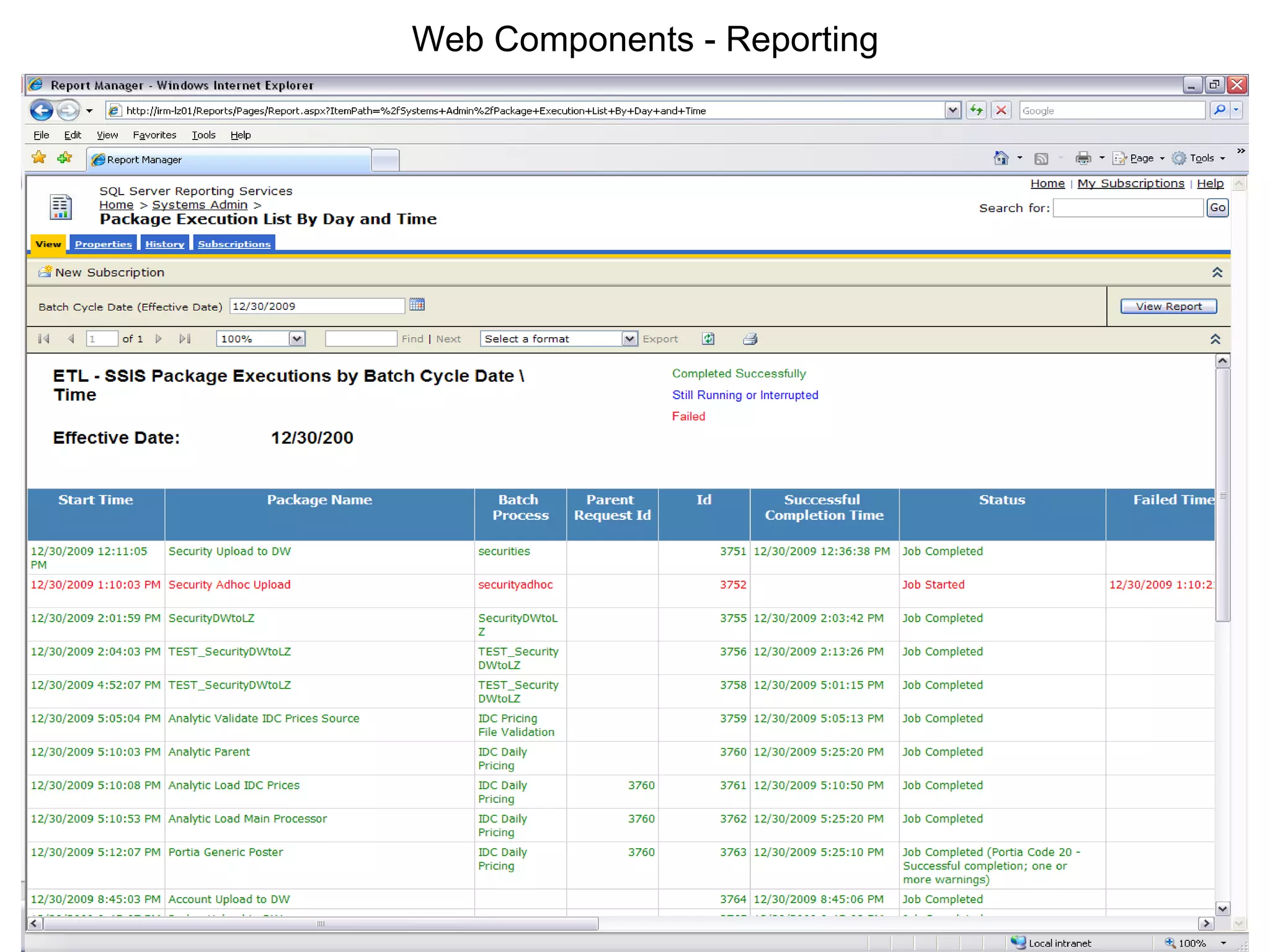Click the RSS feeds icon

1041,159
